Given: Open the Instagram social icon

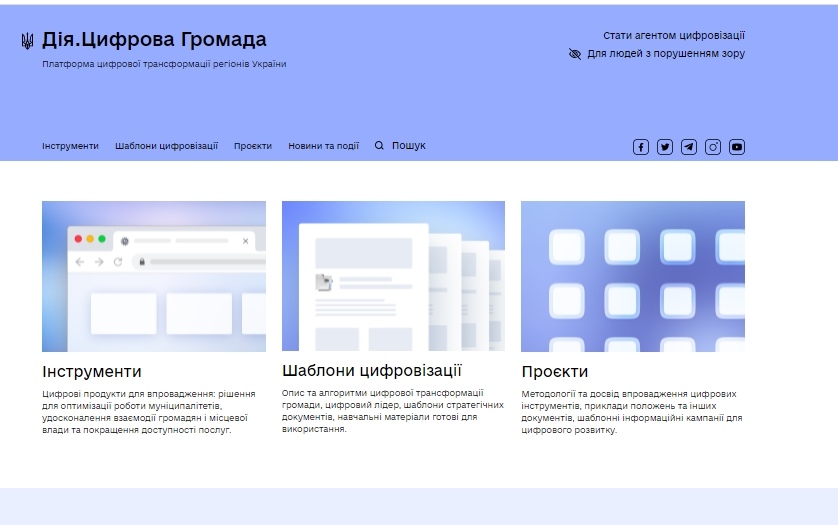Looking at the screenshot, I should (713, 147).
